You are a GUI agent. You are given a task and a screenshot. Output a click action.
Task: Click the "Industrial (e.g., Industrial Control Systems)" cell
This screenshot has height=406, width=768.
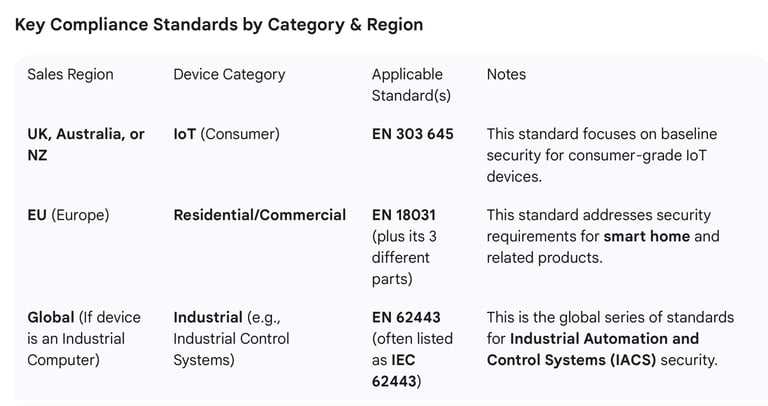(231, 338)
